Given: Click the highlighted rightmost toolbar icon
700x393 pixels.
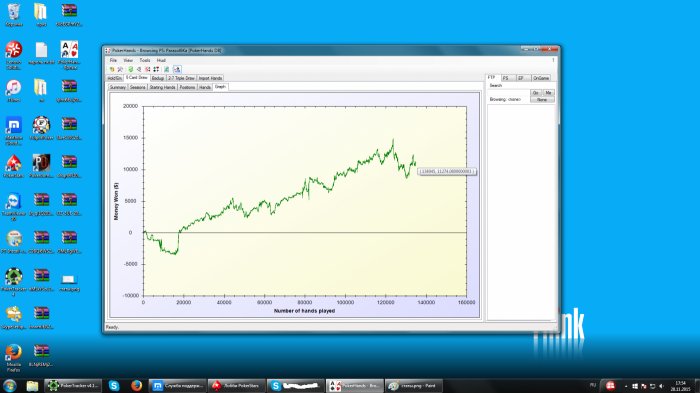Looking at the screenshot, I should (177, 69).
